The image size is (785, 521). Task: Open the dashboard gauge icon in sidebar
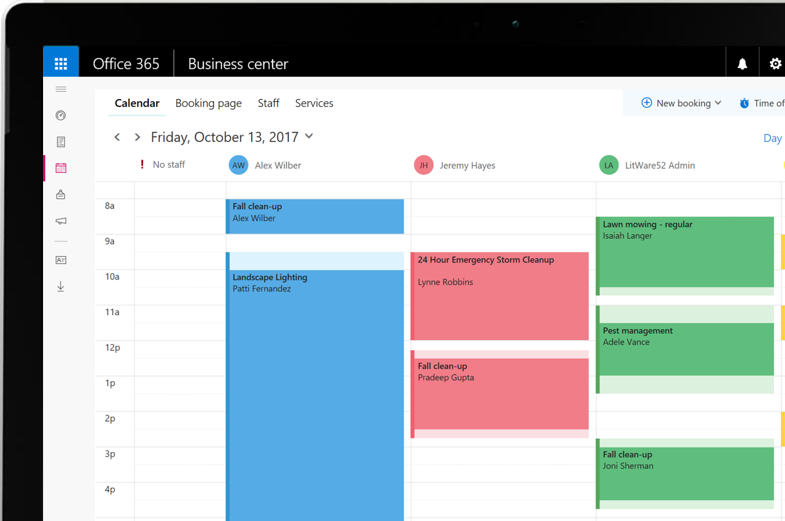[x=61, y=116]
